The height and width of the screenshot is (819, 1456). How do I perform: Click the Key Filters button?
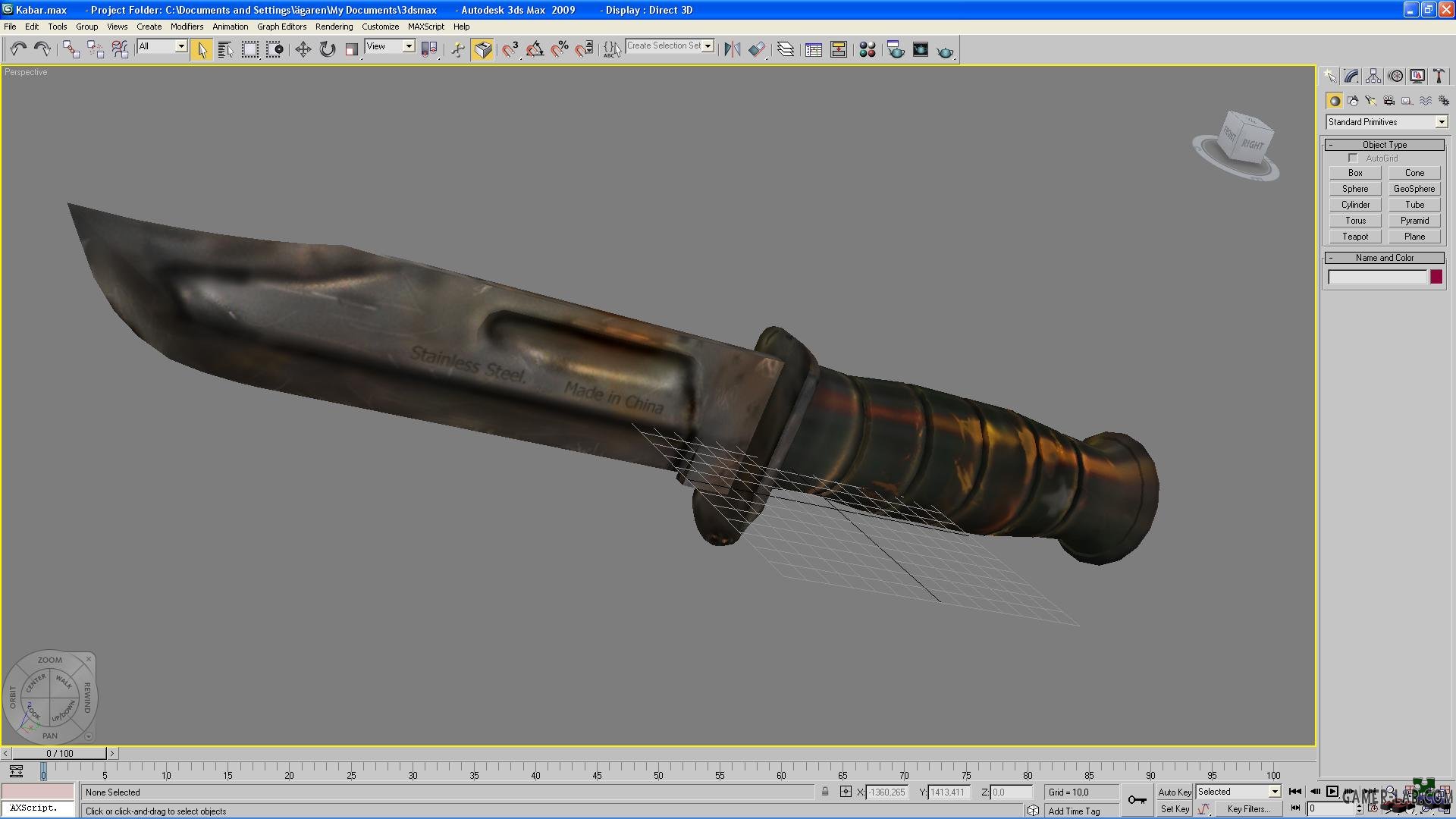coord(1248,809)
